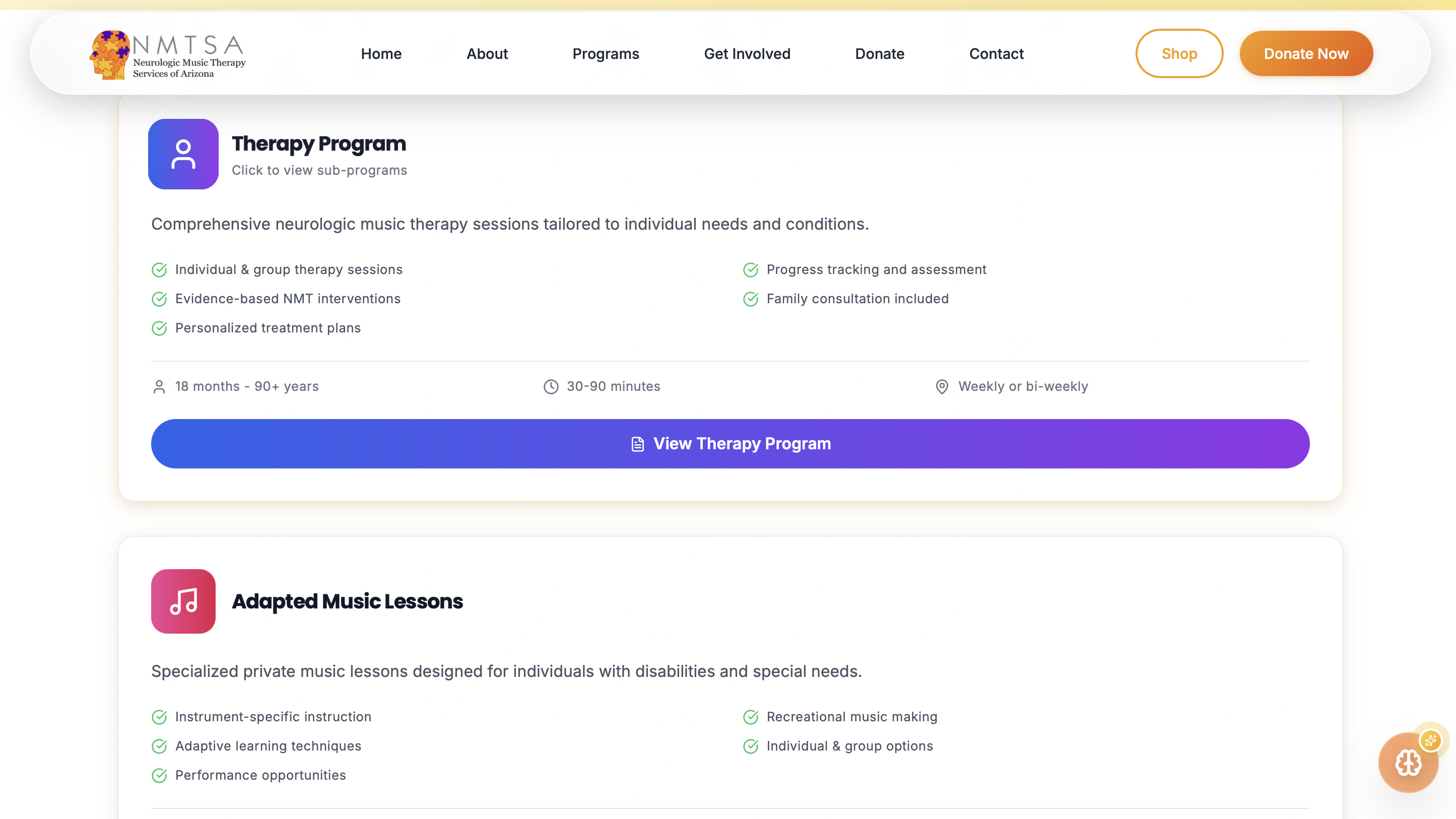Open the Adapted Music Lessons card heading
The width and height of the screenshot is (1456, 819).
(347, 601)
